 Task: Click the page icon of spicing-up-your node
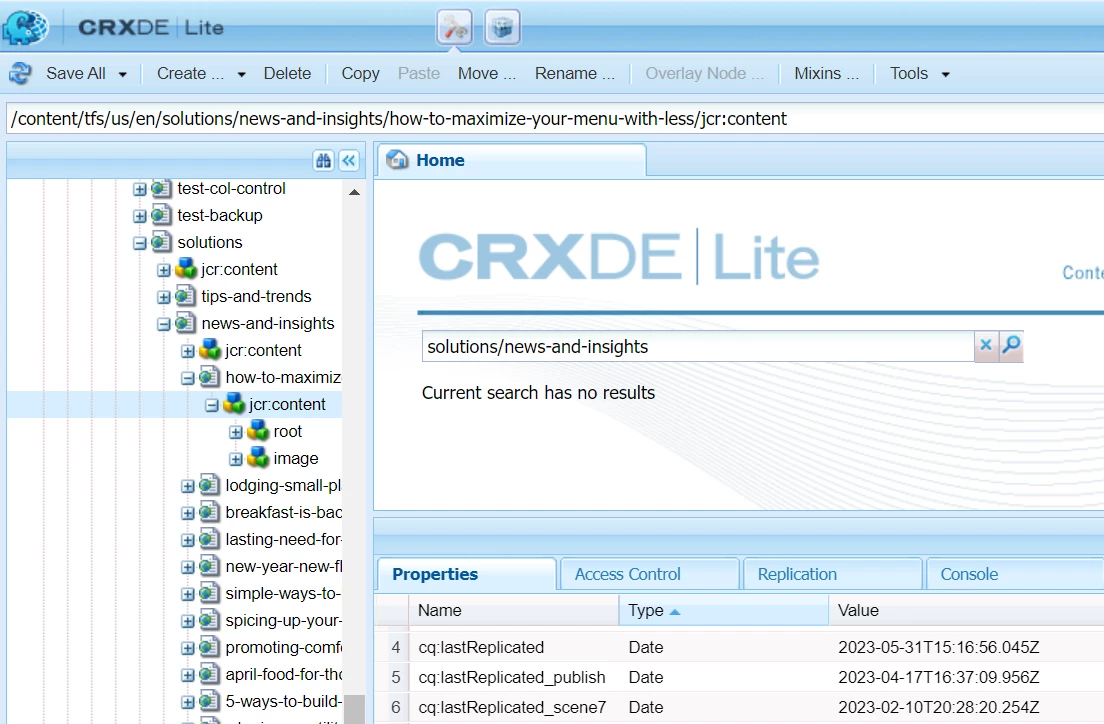(209, 620)
